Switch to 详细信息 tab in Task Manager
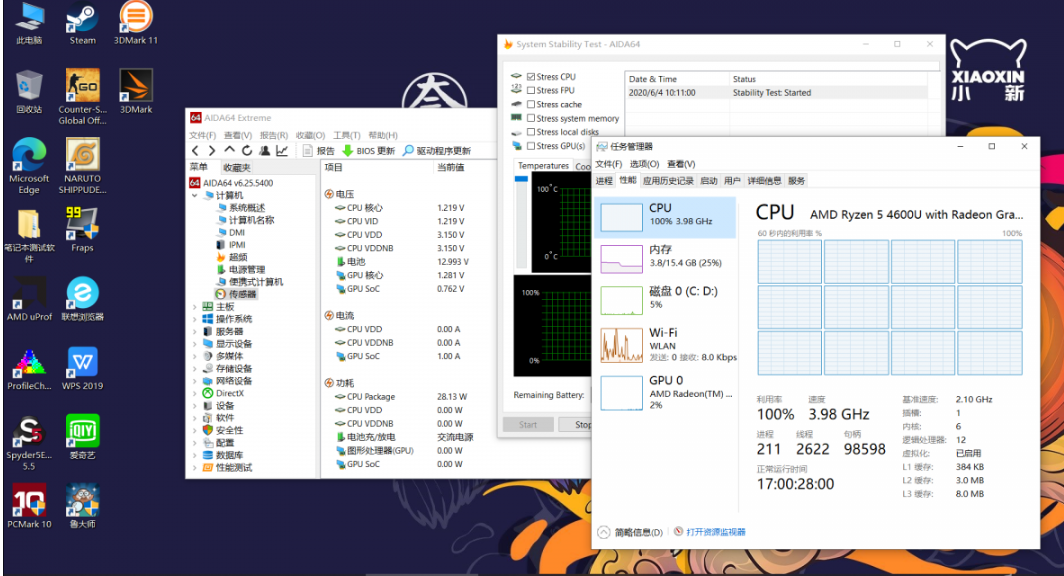The image size is (1064, 576). tap(764, 180)
